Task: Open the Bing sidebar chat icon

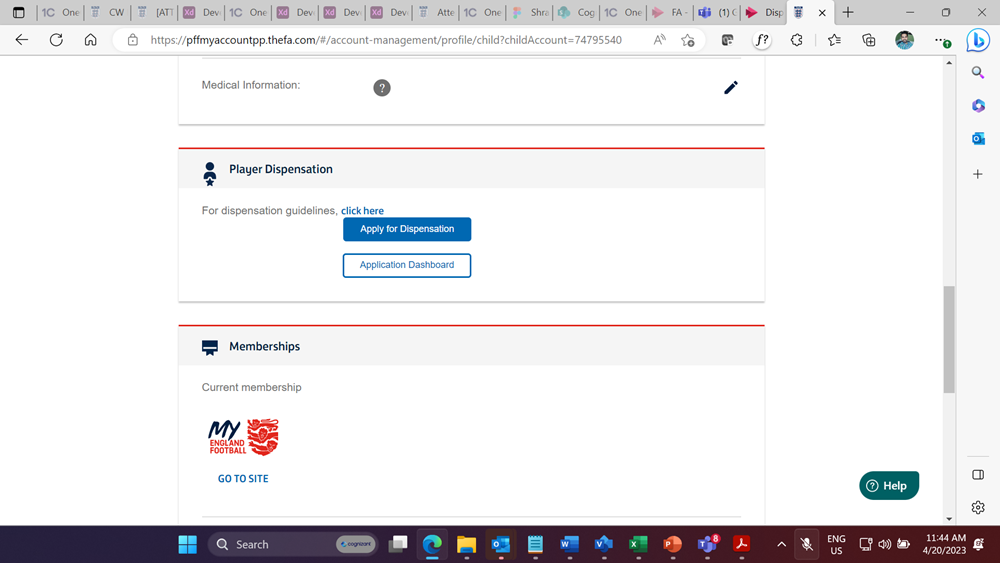Action: (977, 40)
